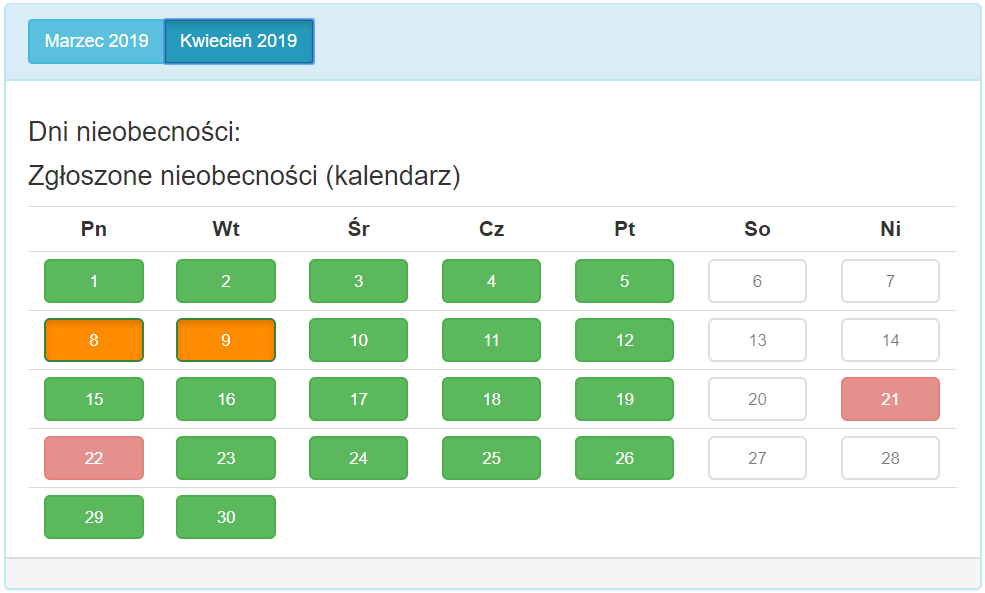The width and height of the screenshot is (985, 593).
Task: Switch to the Marzec 2019 tab
Action: (x=96, y=41)
